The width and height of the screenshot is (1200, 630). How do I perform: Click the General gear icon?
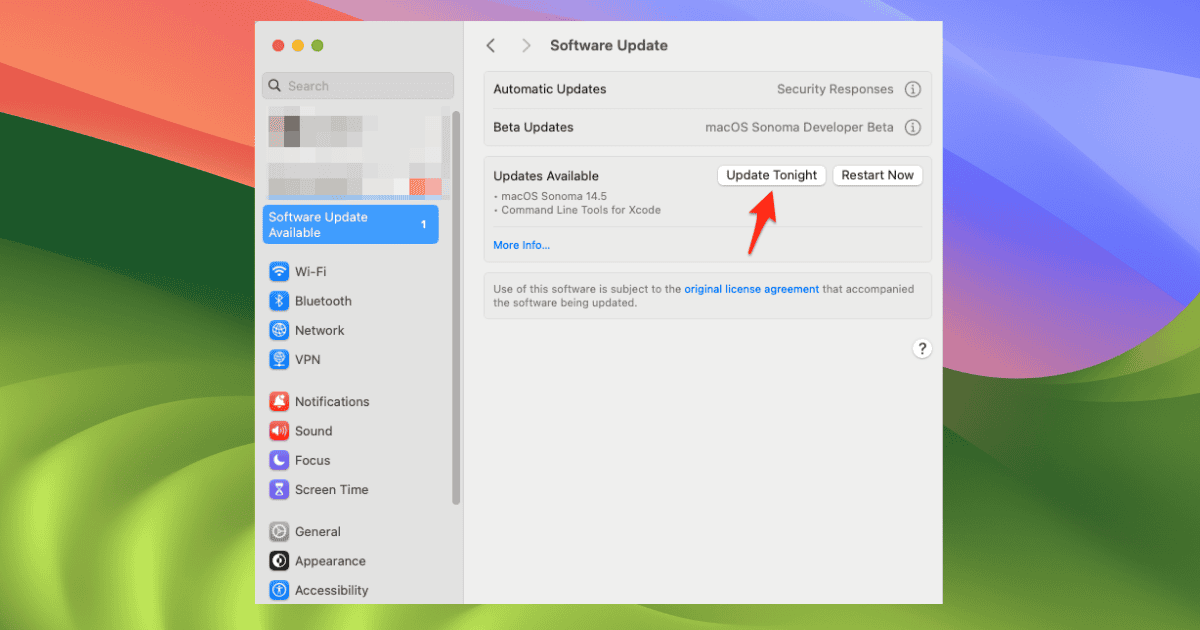[x=279, y=532]
